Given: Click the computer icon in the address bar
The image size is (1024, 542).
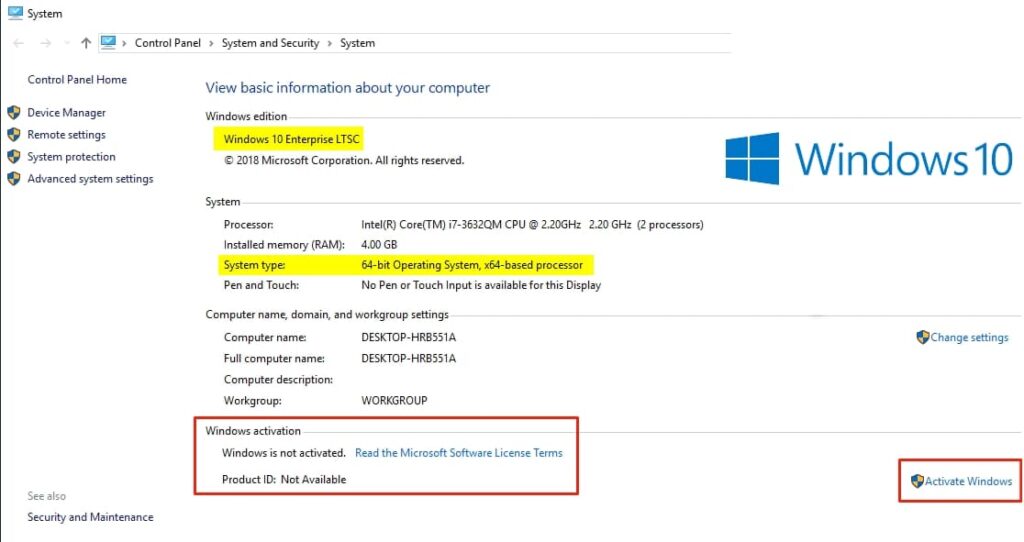Looking at the screenshot, I should click(109, 43).
